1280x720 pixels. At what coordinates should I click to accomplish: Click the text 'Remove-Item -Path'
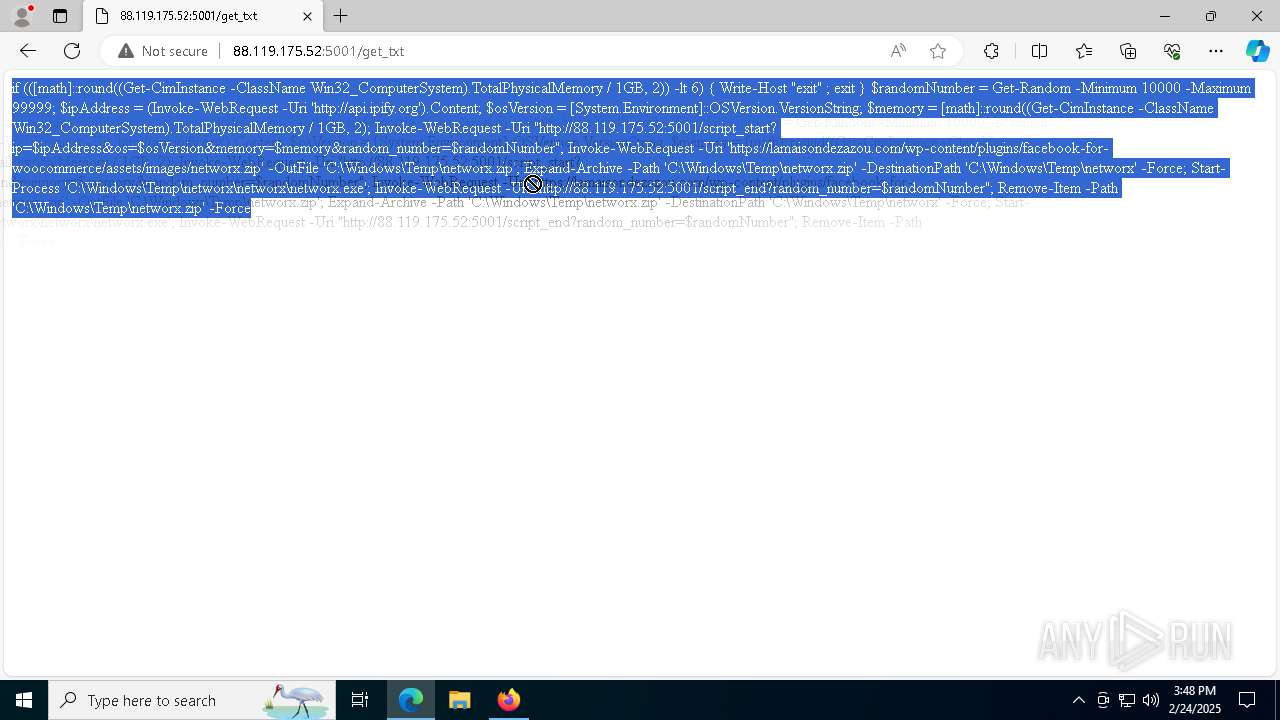point(1057,188)
